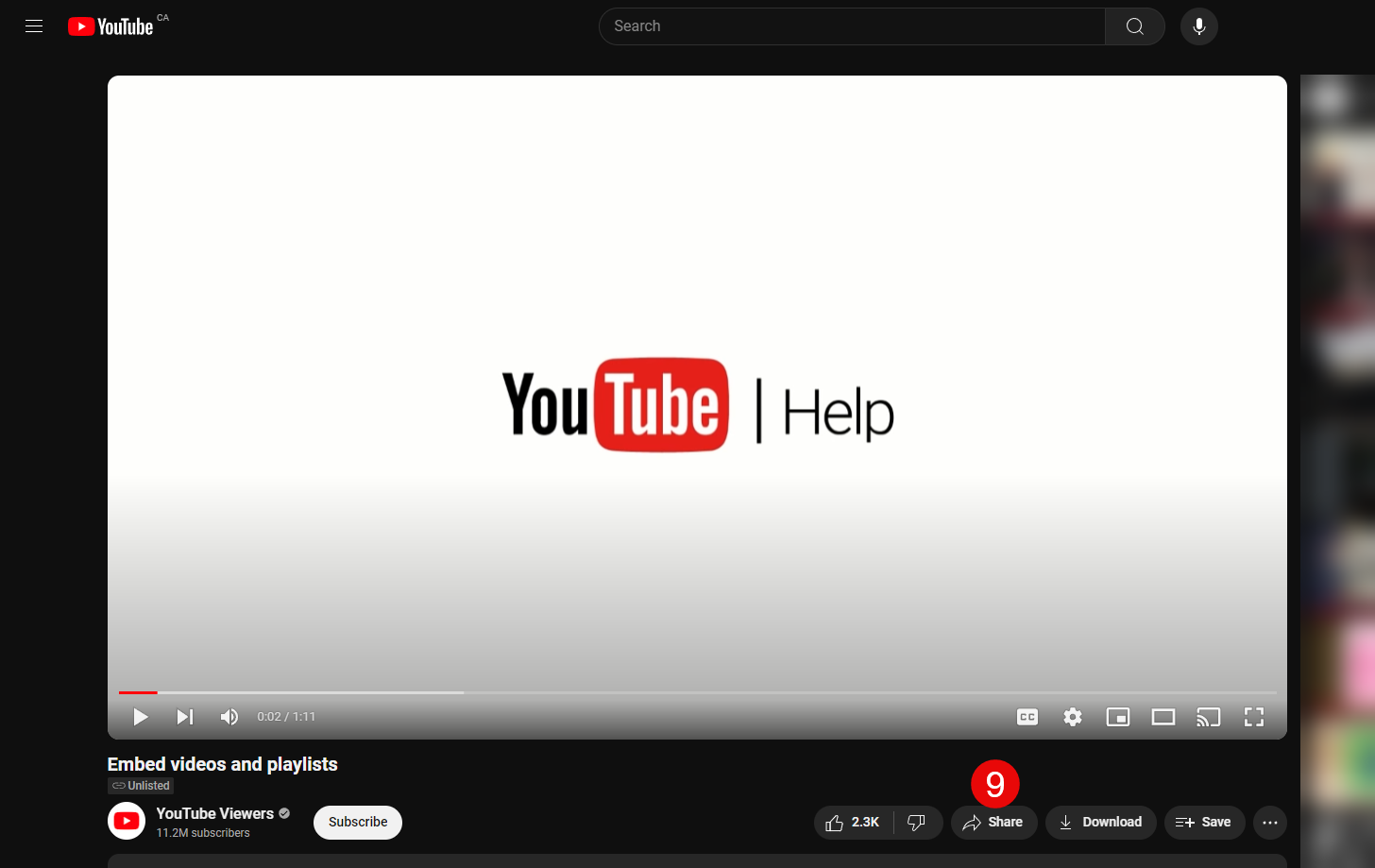Dislike the video
1375x868 pixels.
pos(917,823)
